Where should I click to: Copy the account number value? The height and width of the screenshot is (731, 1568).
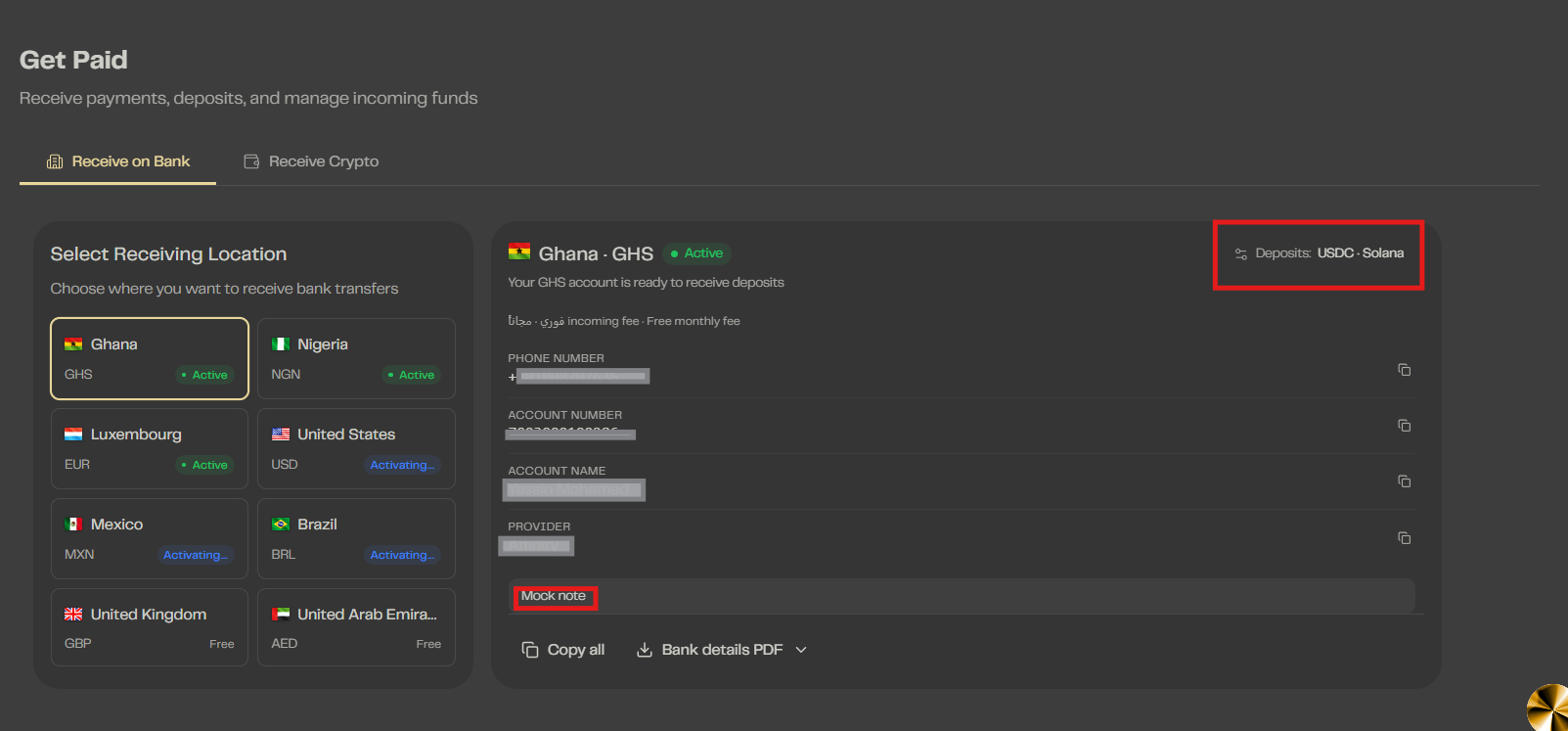[x=1404, y=425]
